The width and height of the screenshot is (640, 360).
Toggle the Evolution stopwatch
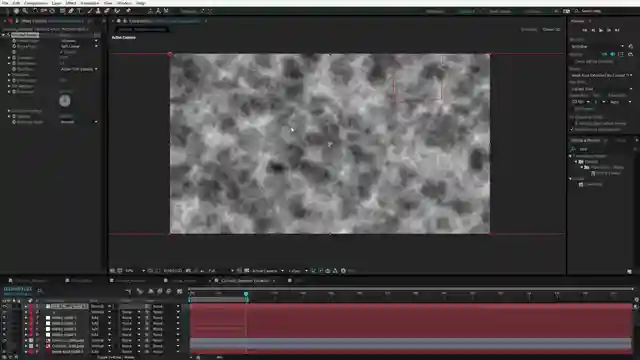[x=14, y=92]
